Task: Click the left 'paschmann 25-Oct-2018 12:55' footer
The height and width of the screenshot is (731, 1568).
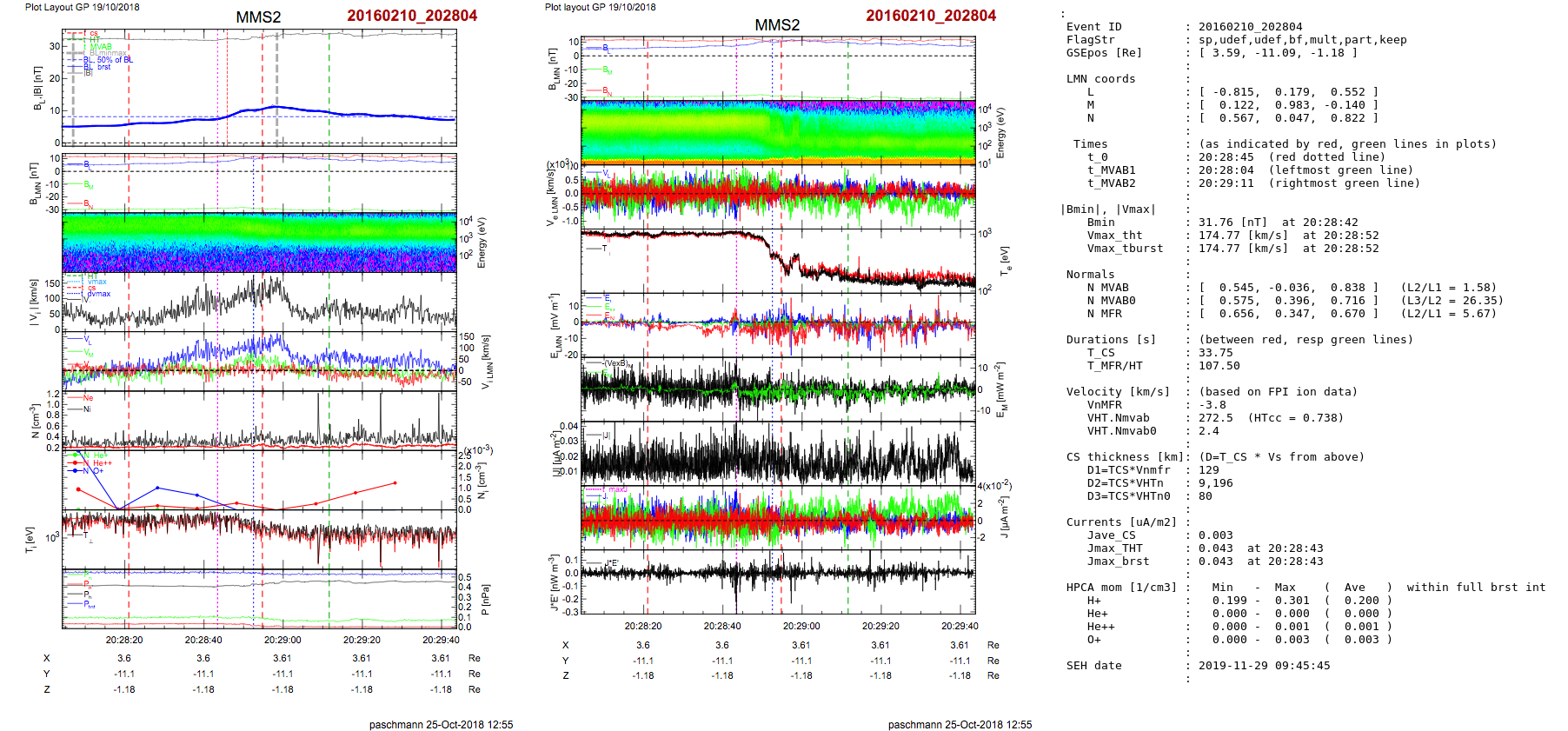Action: pos(441,724)
